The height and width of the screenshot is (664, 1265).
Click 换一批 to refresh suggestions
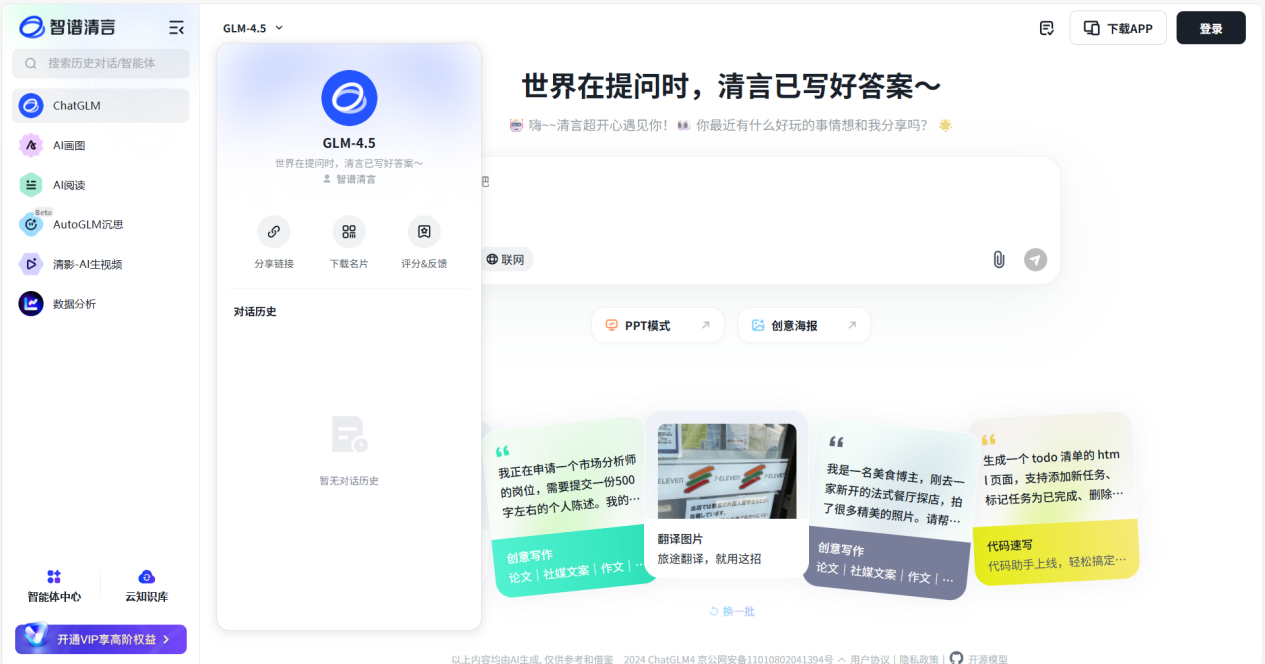pos(731,611)
